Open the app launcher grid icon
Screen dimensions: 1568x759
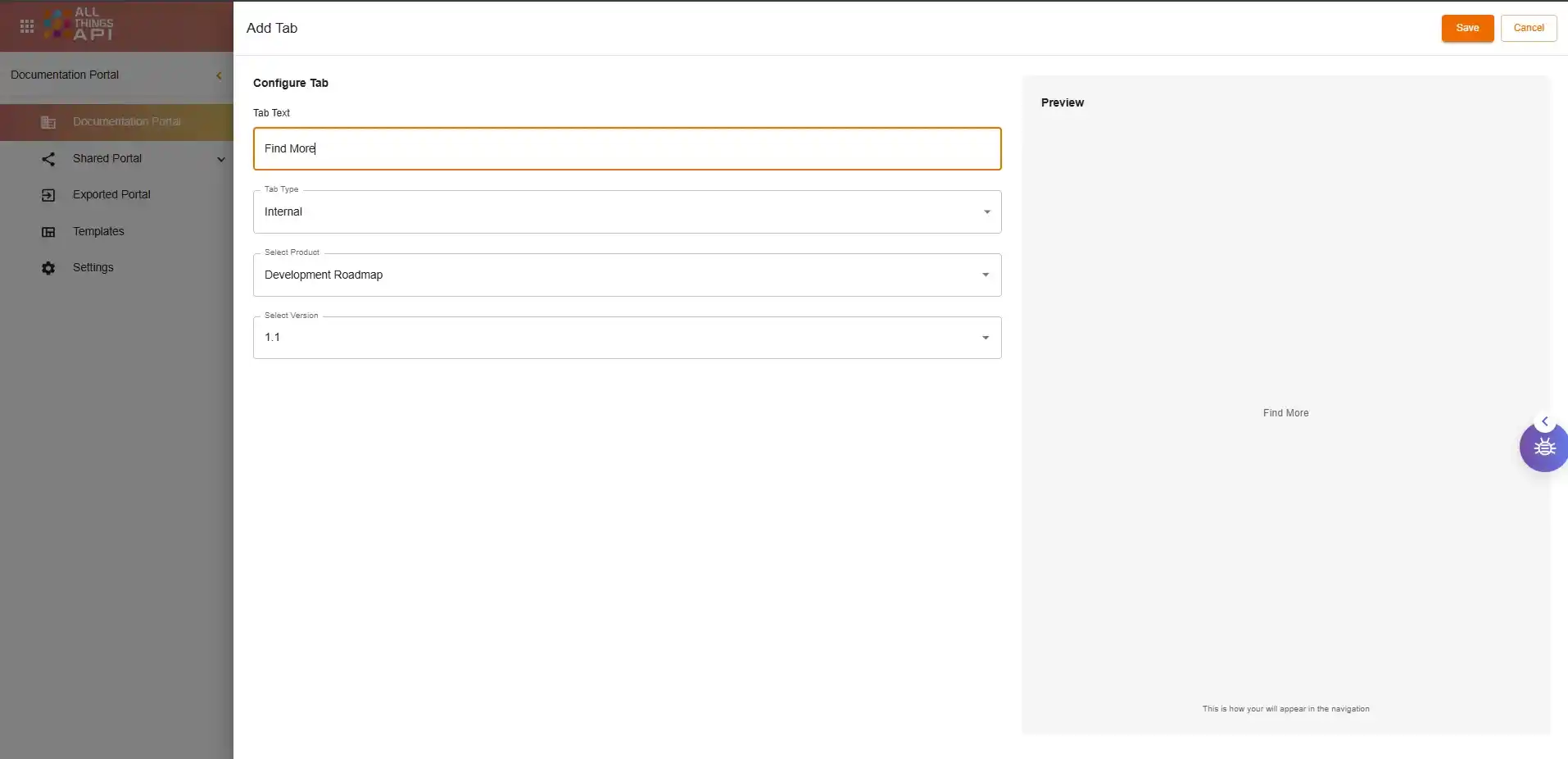(27, 26)
